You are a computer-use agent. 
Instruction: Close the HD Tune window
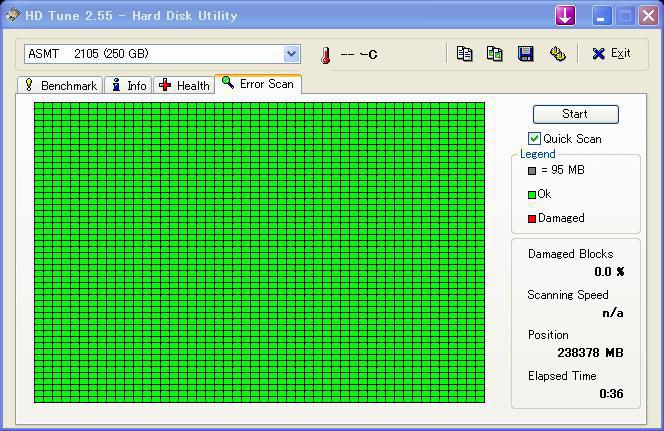point(648,17)
